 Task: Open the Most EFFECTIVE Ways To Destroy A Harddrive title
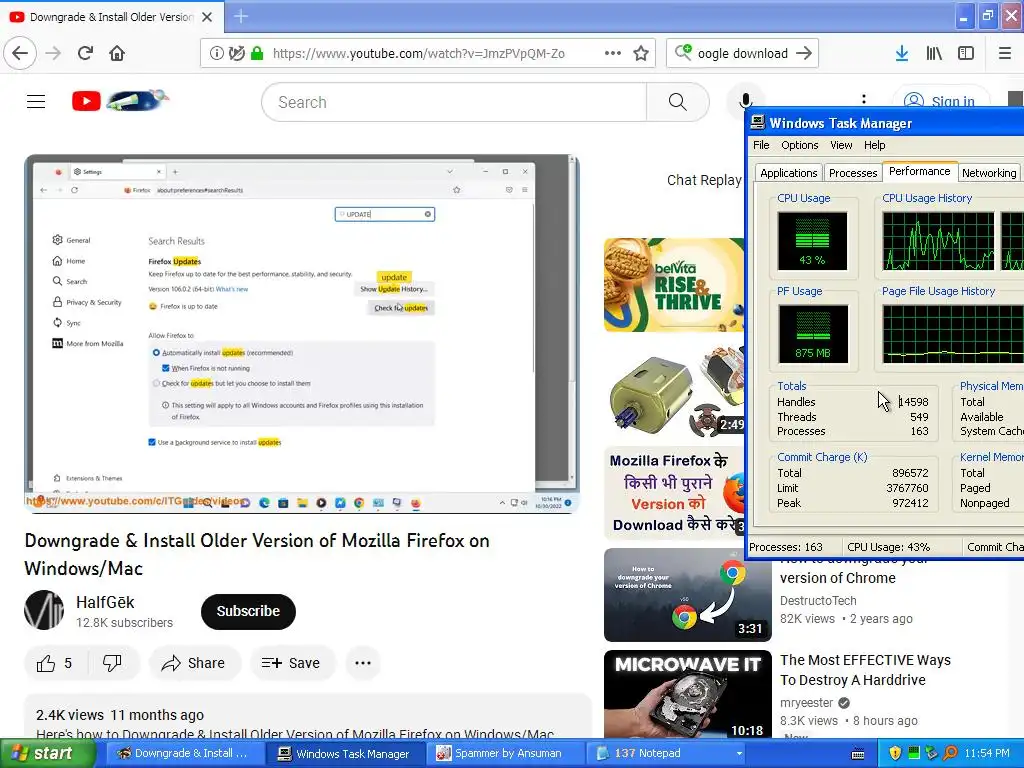[865, 670]
